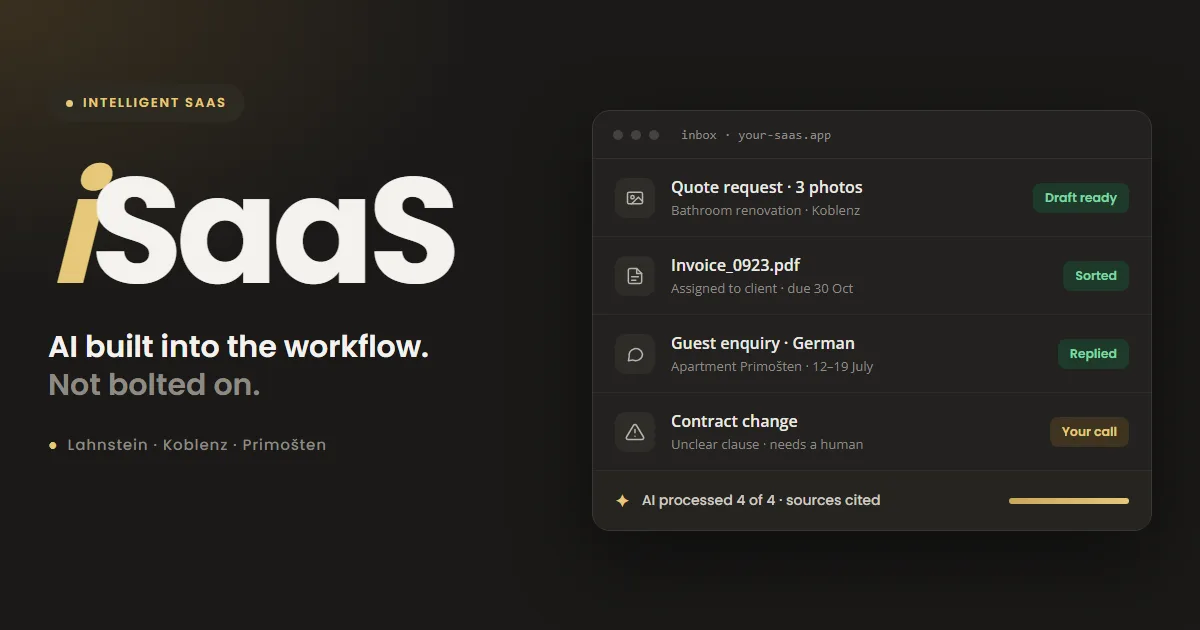Click the AI built into the workflow headline

coord(239,347)
